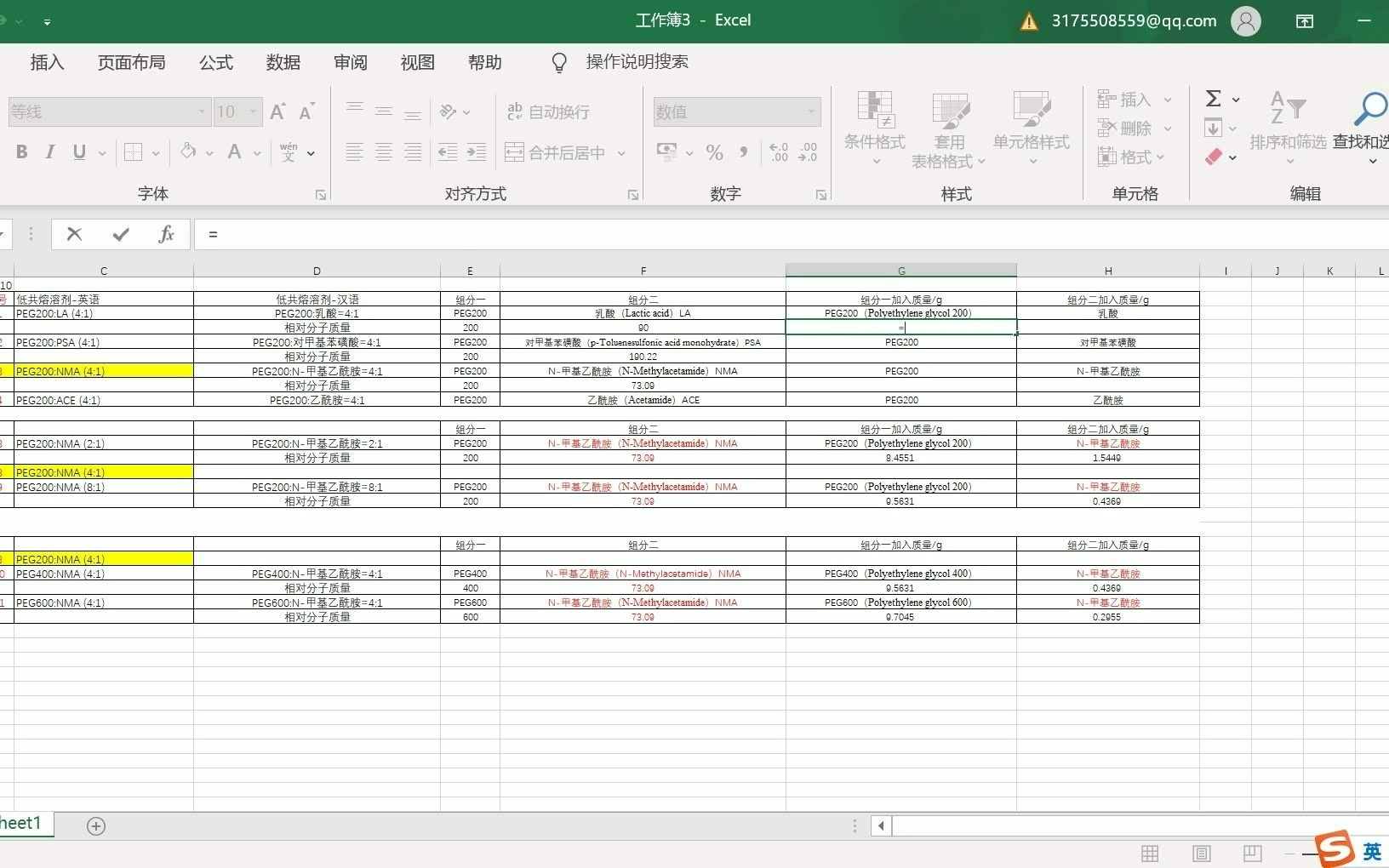Image resolution: width=1389 pixels, height=868 pixels.
Task: Click the AutoSum sigma icon
Action: [1214, 99]
